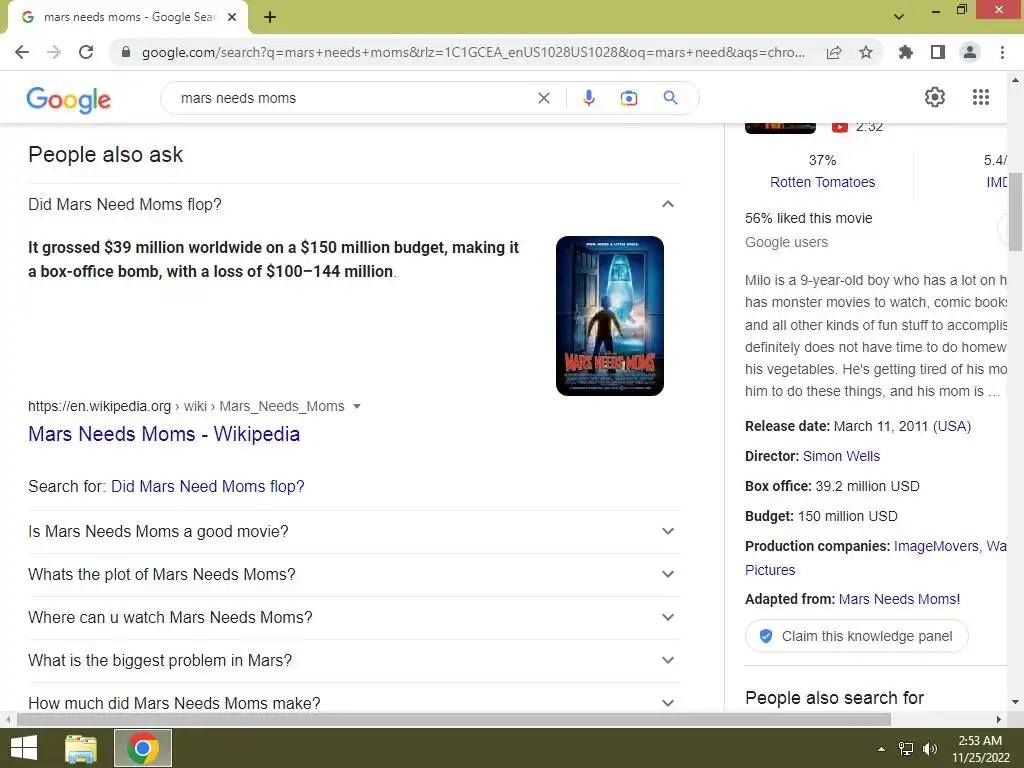The width and height of the screenshot is (1024, 768).
Task: Open a new tab with plus button
Action: pos(270,17)
